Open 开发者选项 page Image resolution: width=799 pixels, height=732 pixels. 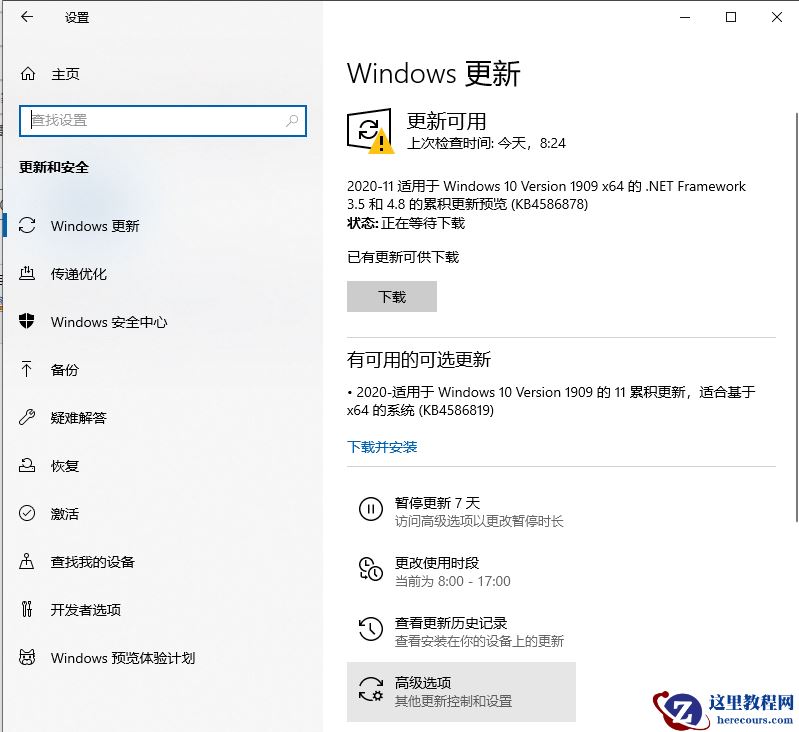coord(86,610)
